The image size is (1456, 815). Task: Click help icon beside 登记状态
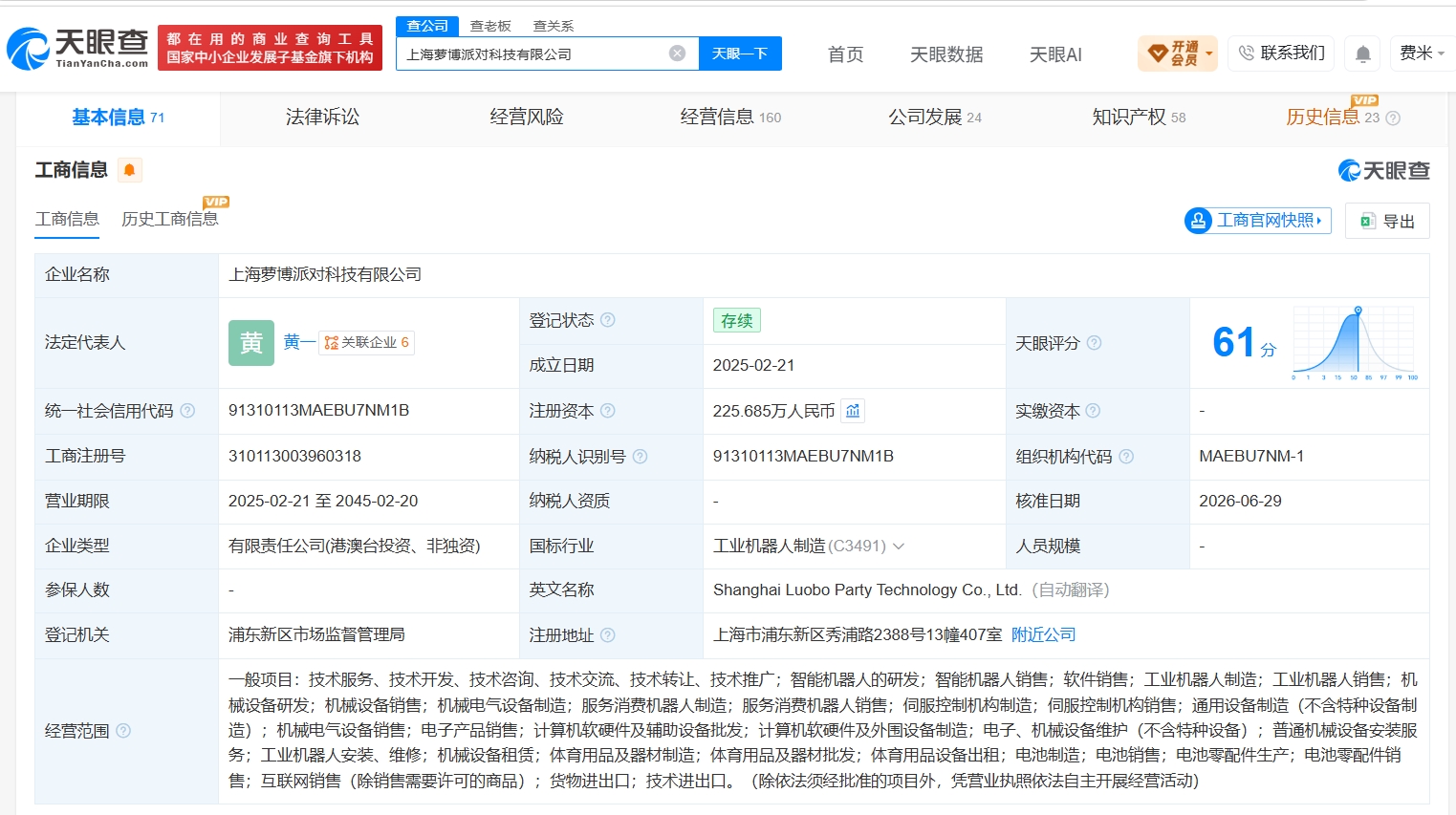607,320
